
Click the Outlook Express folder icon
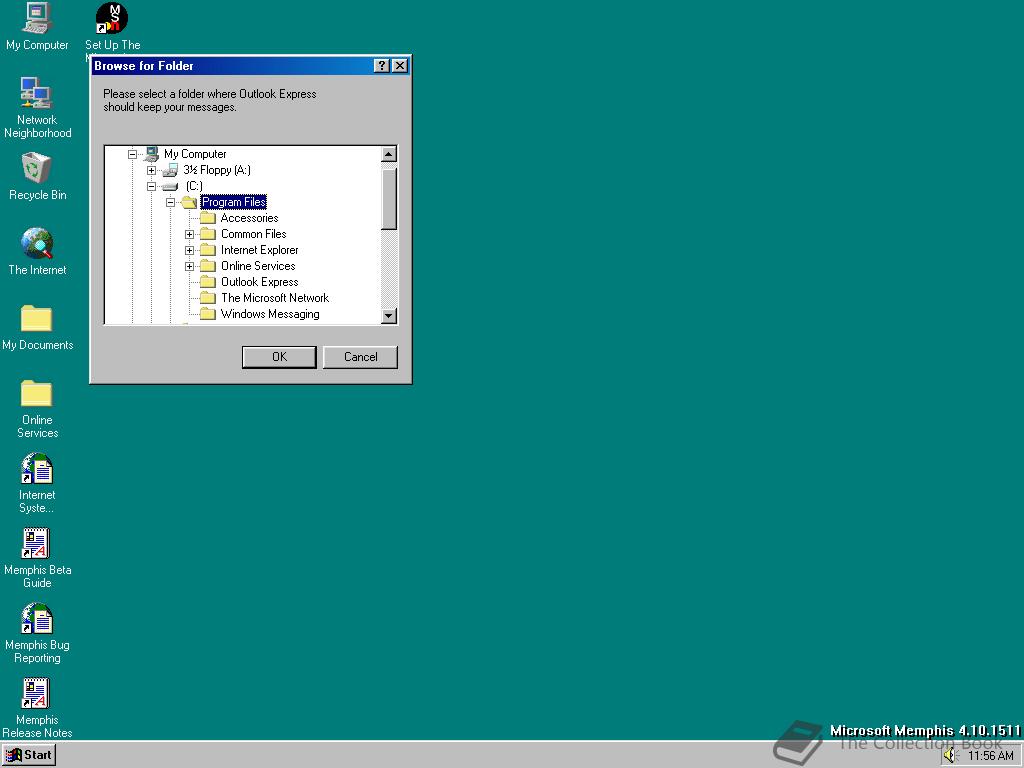[x=208, y=282]
